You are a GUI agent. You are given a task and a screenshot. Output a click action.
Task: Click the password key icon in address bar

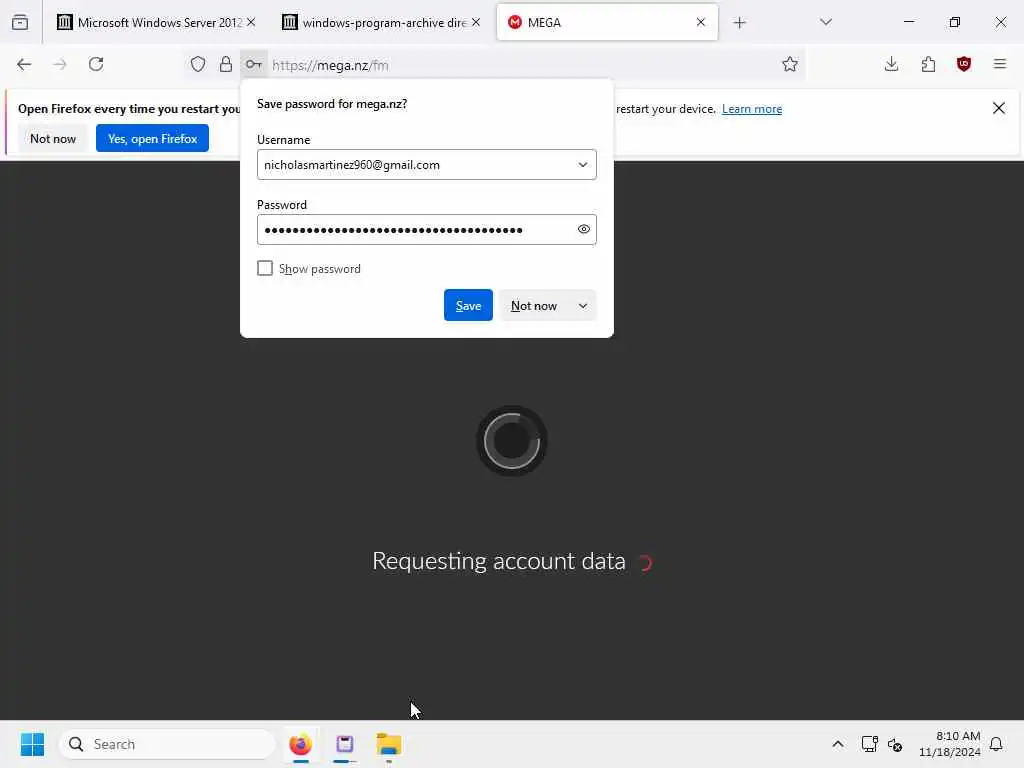pos(253,64)
